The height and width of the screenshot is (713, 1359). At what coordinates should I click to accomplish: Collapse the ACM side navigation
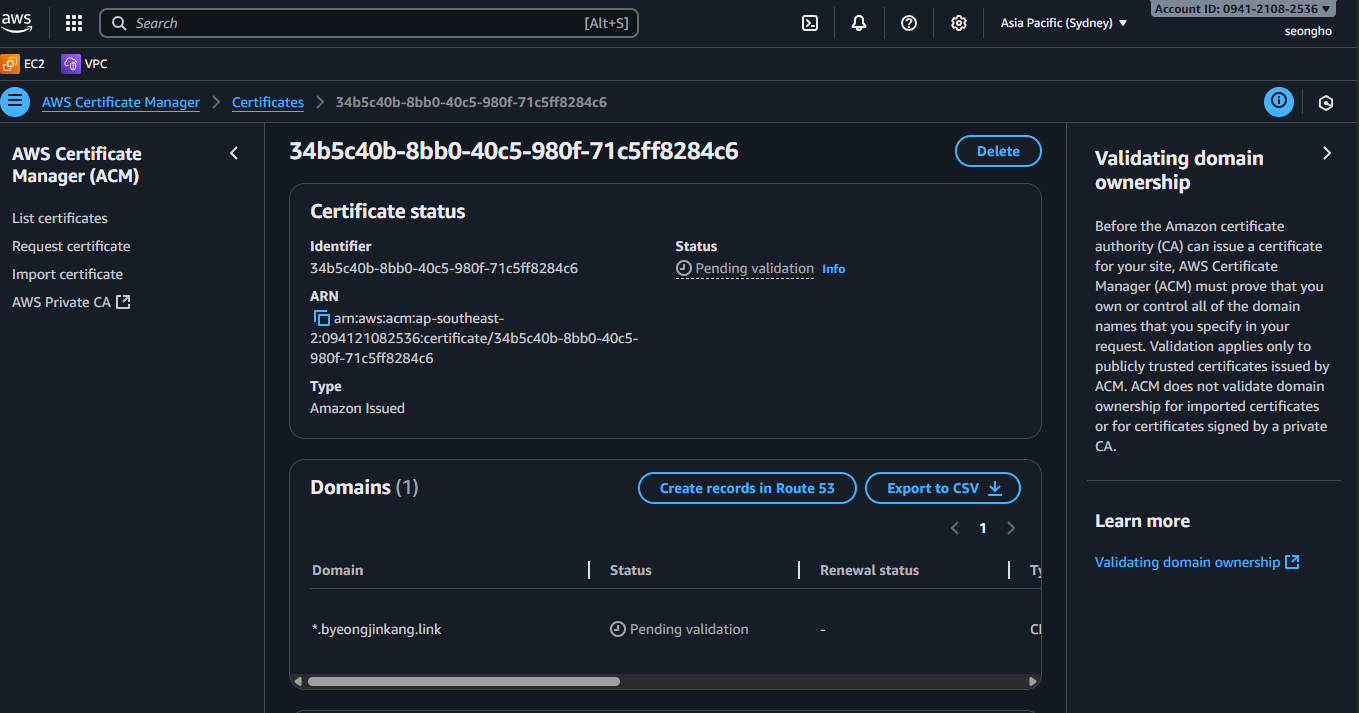[x=234, y=153]
